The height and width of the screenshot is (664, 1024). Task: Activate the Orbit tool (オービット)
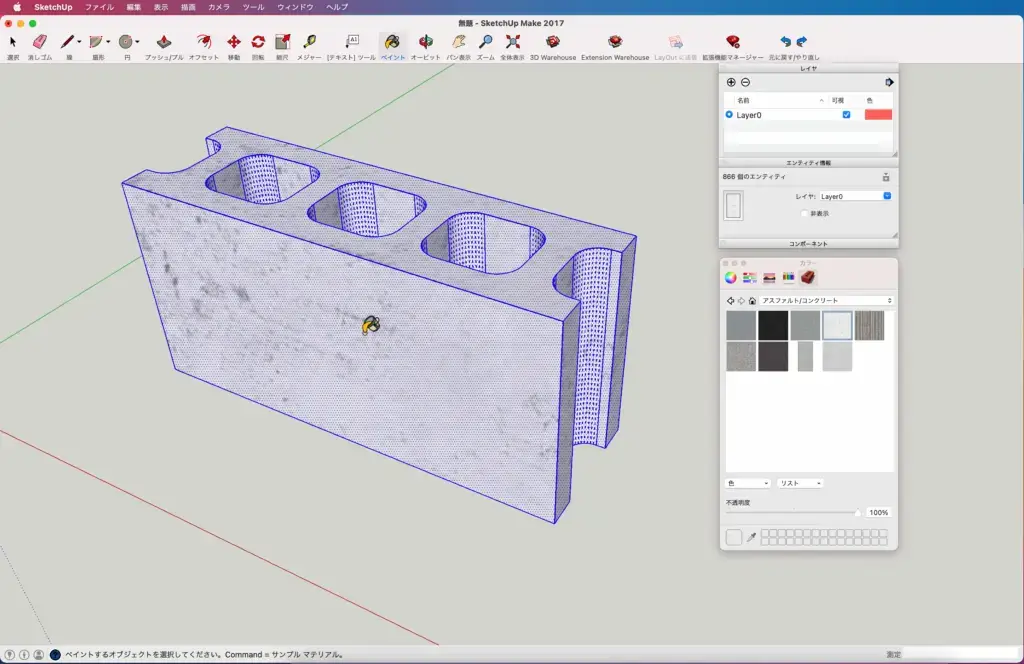(425, 42)
